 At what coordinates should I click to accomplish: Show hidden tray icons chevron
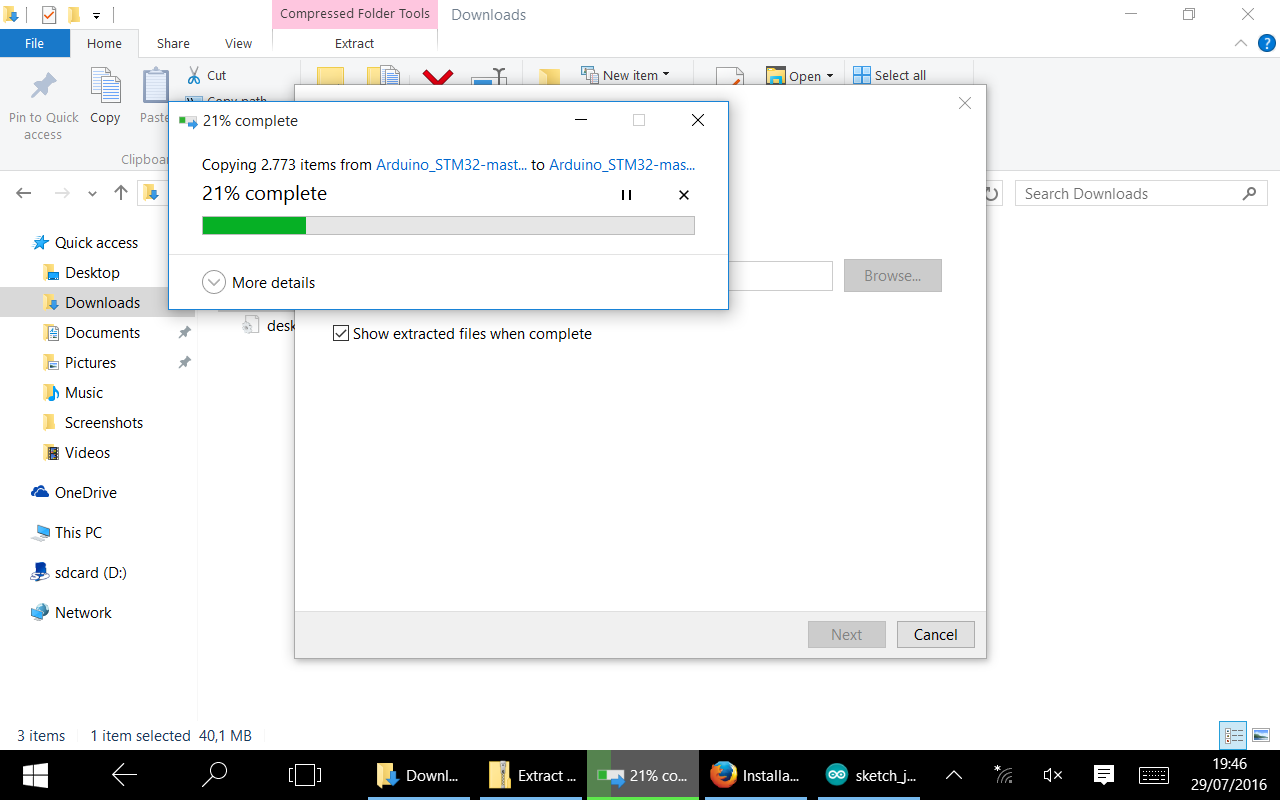954,775
